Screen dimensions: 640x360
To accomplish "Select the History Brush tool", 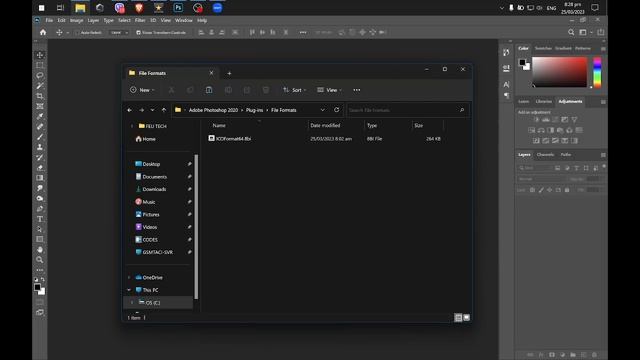I will (40, 157).
